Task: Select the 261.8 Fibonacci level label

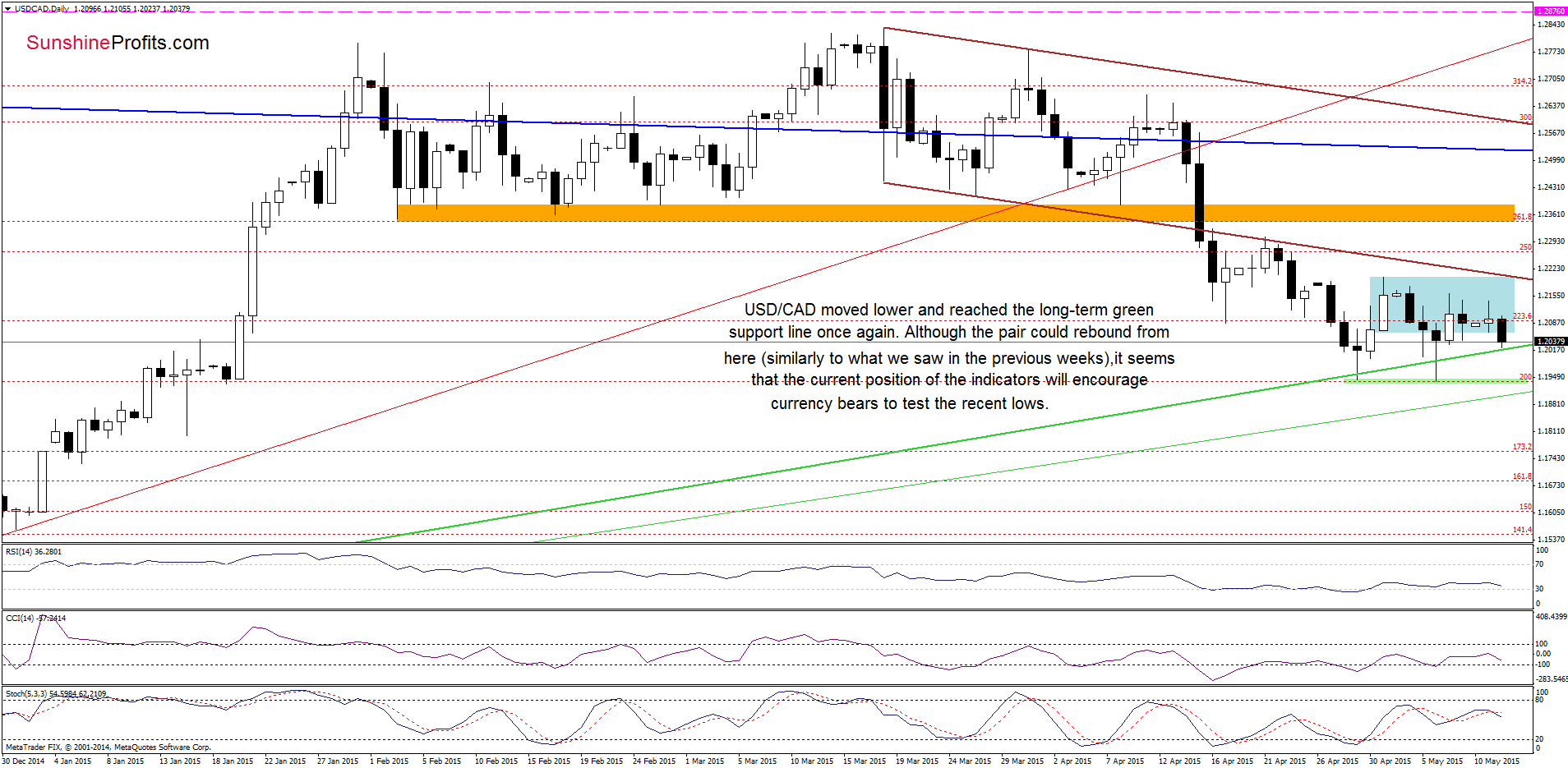Action: coord(1522,217)
